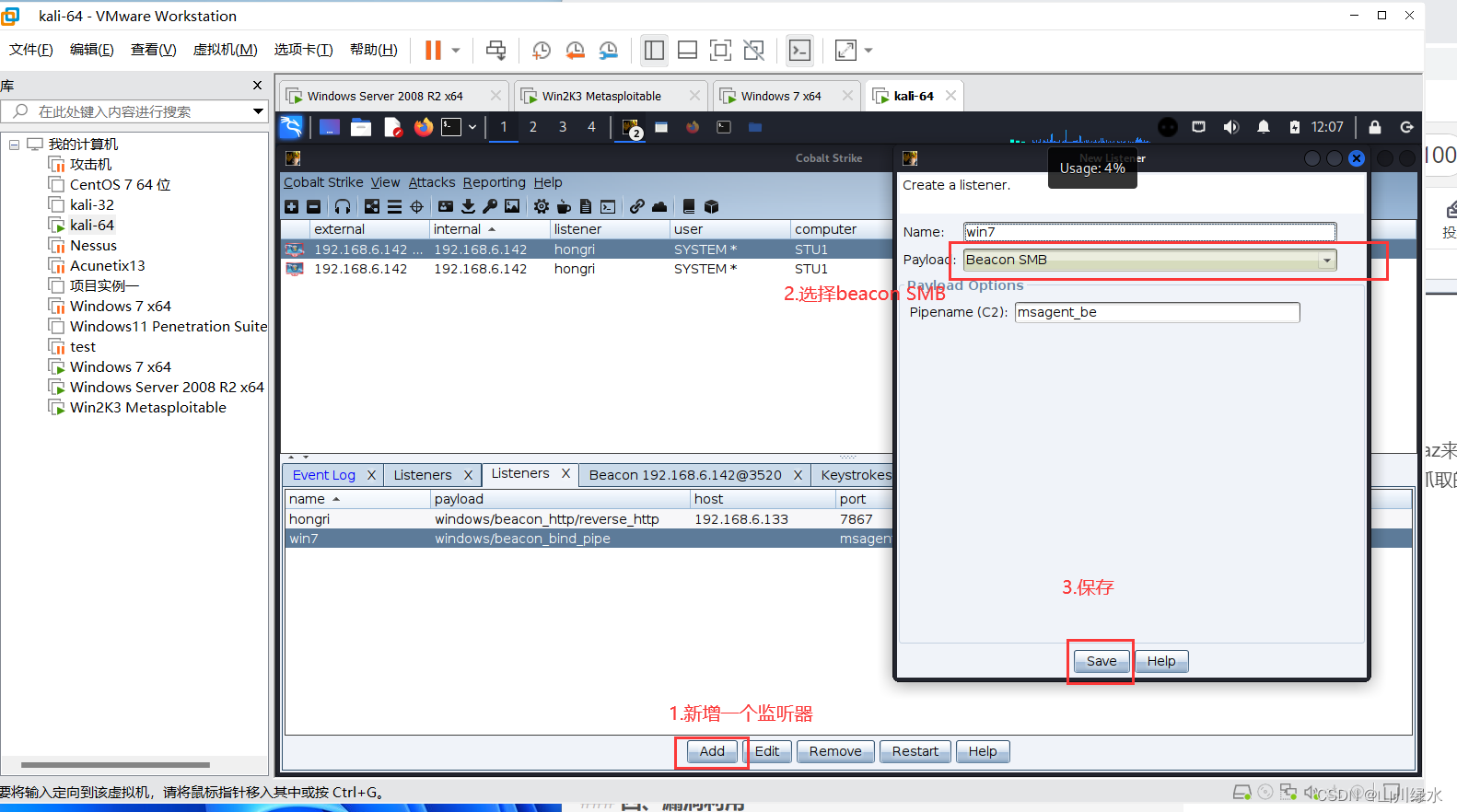Open file manager folder icon in Kali panel
1457x812 pixels.
tap(361, 127)
